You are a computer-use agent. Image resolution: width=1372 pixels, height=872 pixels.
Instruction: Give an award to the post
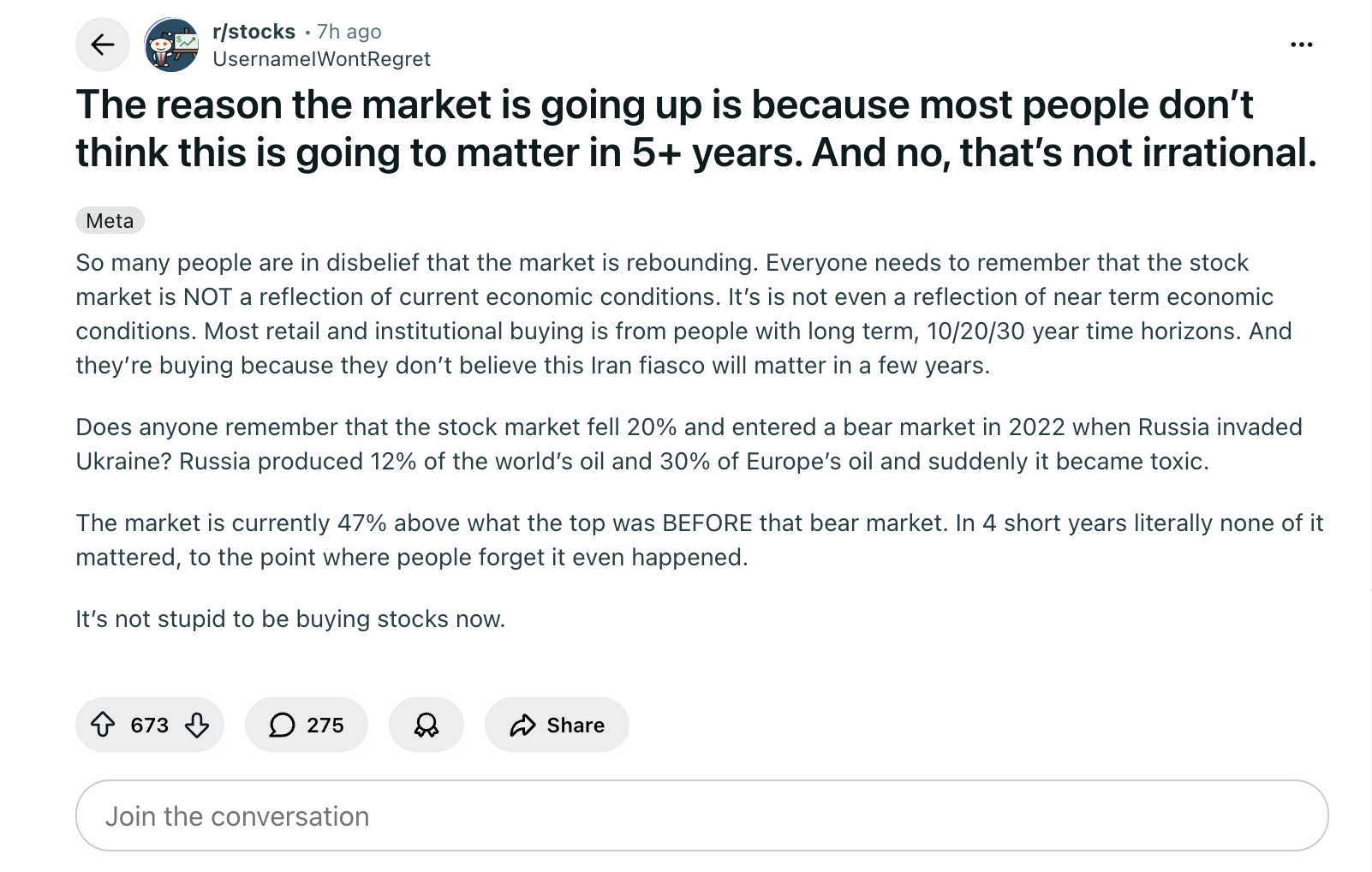(427, 726)
